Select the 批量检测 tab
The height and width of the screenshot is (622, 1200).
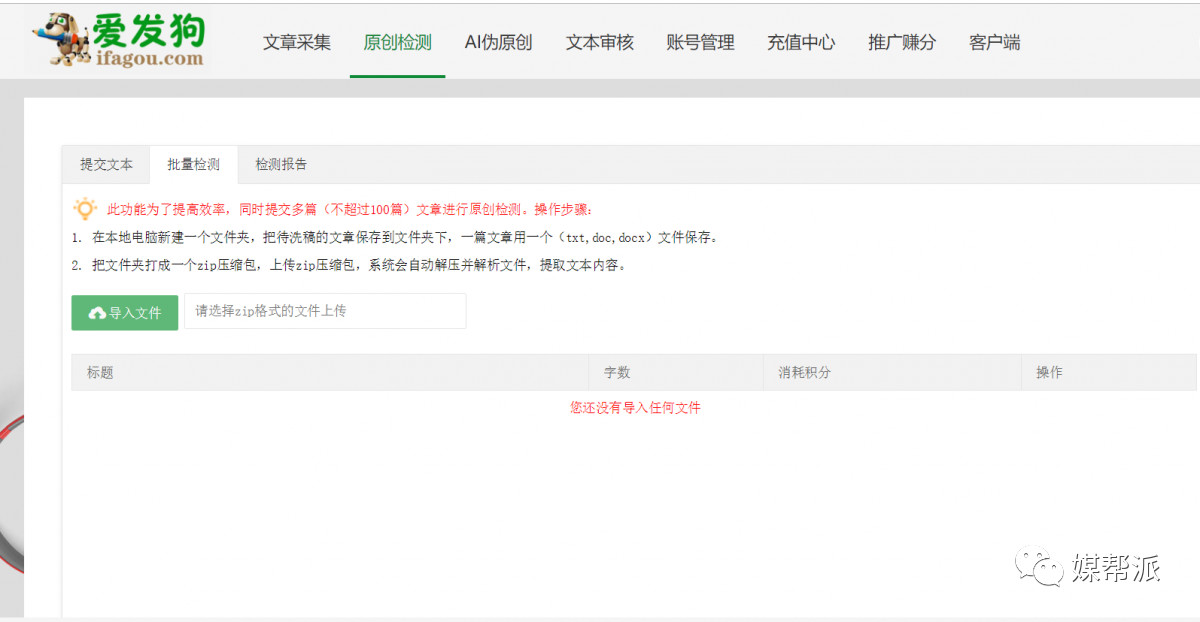click(194, 164)
